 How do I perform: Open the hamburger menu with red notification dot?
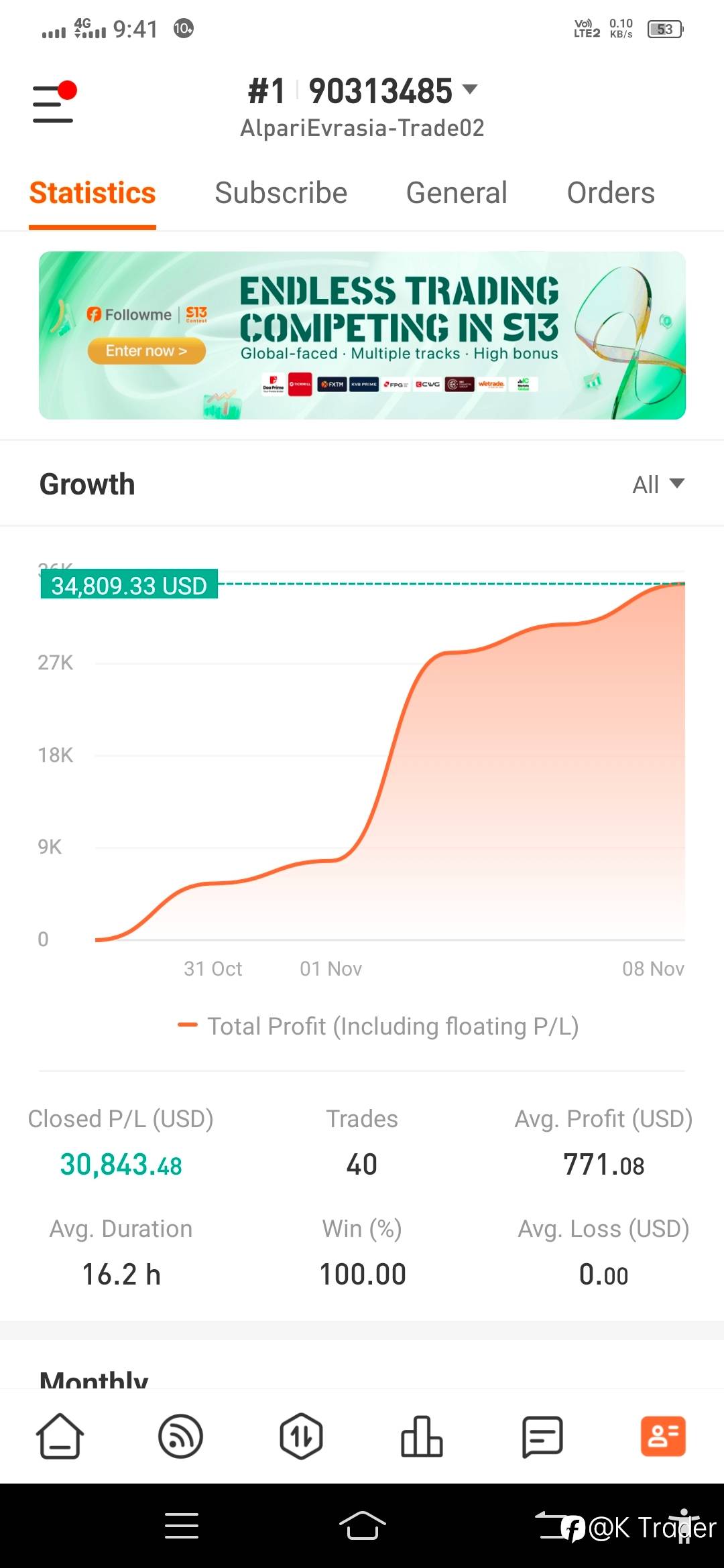pyautogui.click(x=54, y=103)
